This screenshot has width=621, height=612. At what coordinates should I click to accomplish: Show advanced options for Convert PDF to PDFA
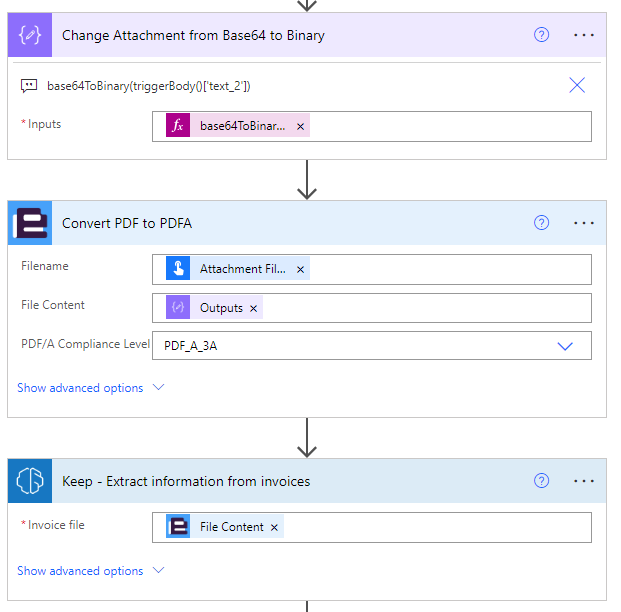coord(90,388)
